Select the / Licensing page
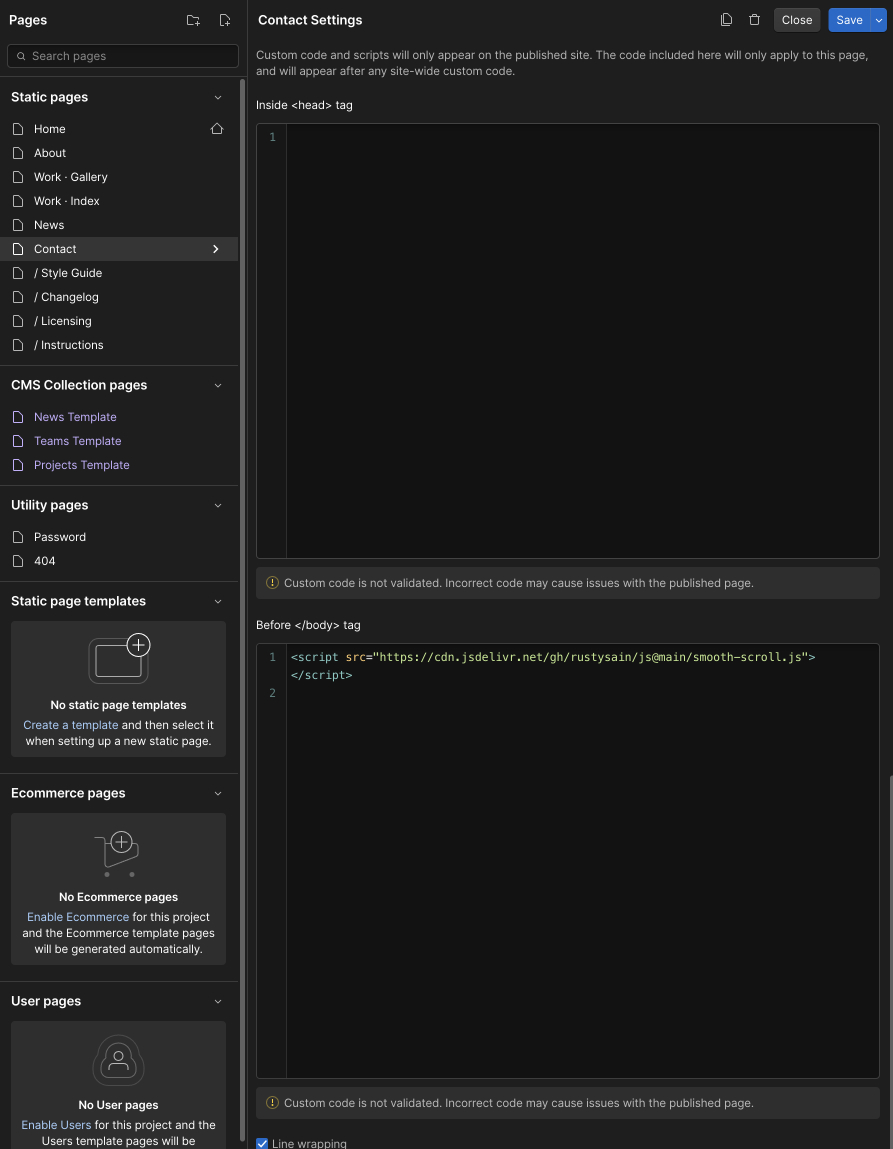Viewport: 893px width, 1149px height. pos(63,321)
